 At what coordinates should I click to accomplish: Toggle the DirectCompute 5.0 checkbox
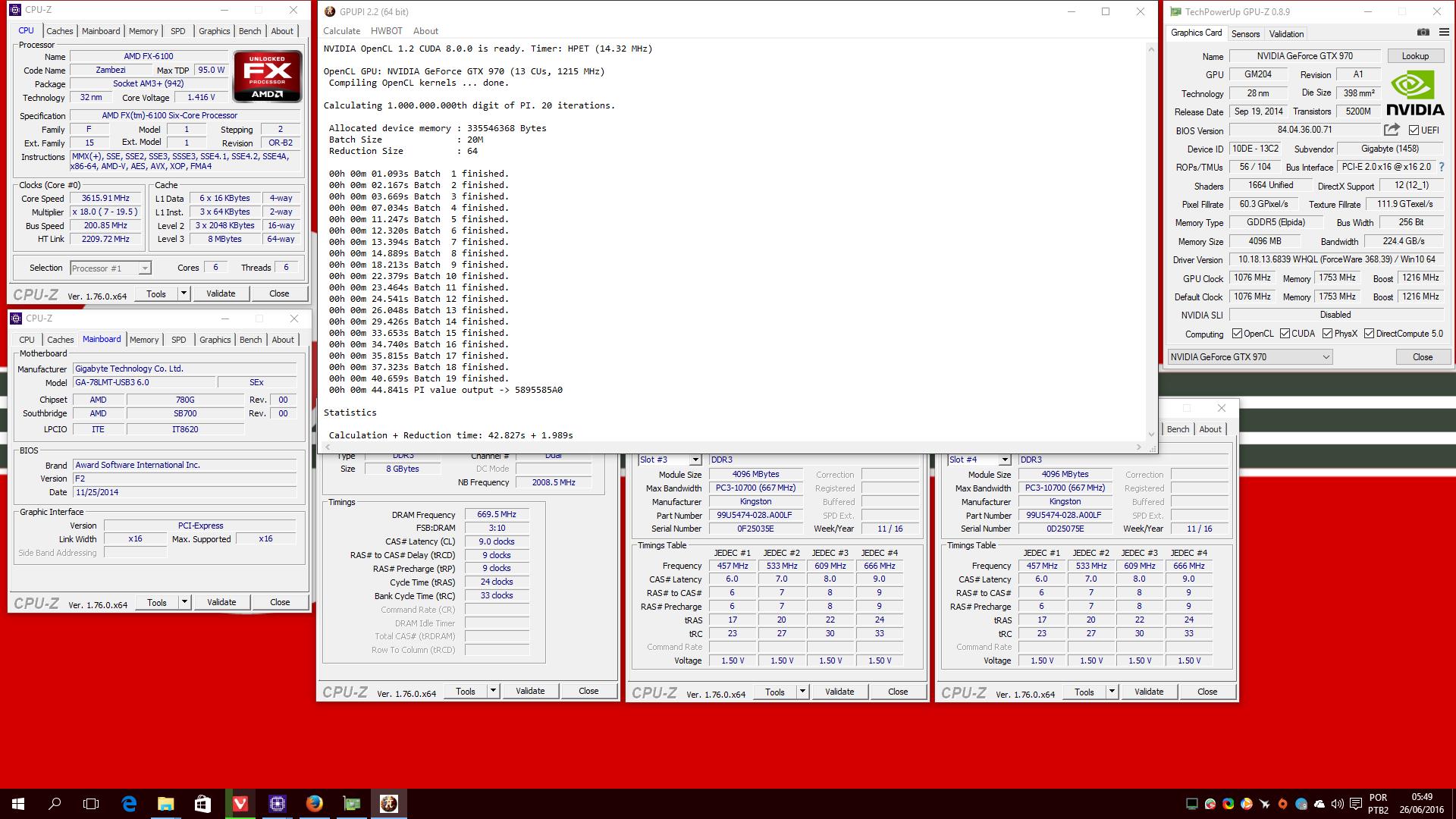(x=1369, y=334)
